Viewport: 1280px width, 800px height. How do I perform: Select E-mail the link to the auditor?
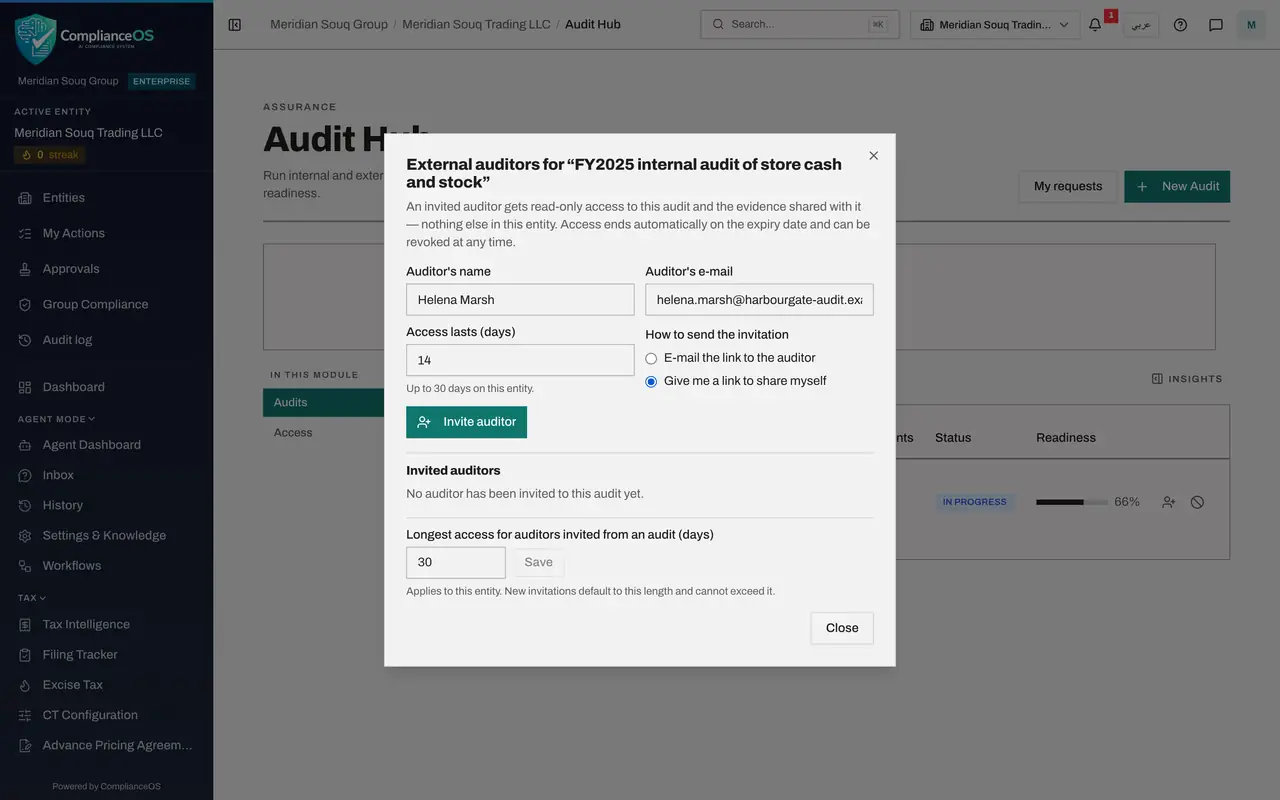(x=651, y=358)
